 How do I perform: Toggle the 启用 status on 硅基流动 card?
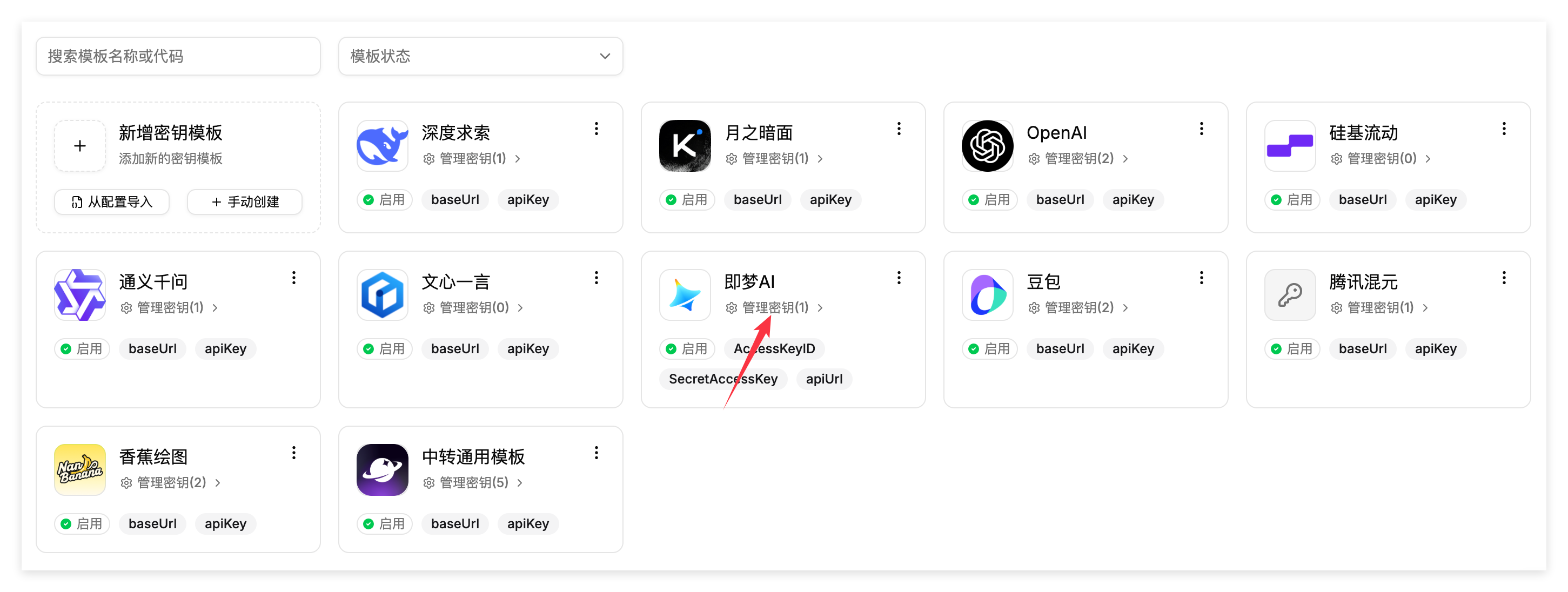point(1292,199)
